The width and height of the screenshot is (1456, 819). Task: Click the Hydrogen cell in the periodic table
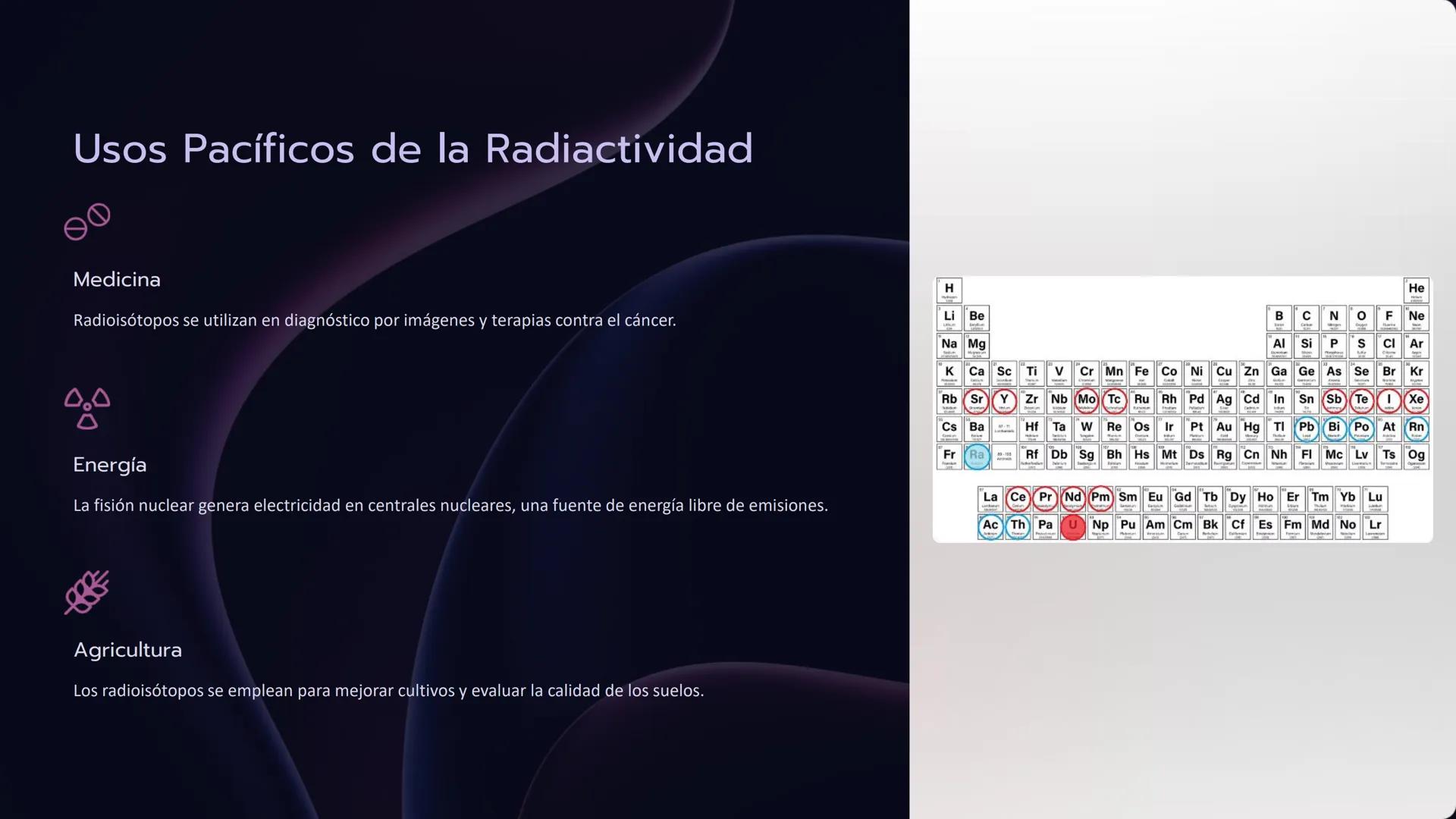coord(949,289)
